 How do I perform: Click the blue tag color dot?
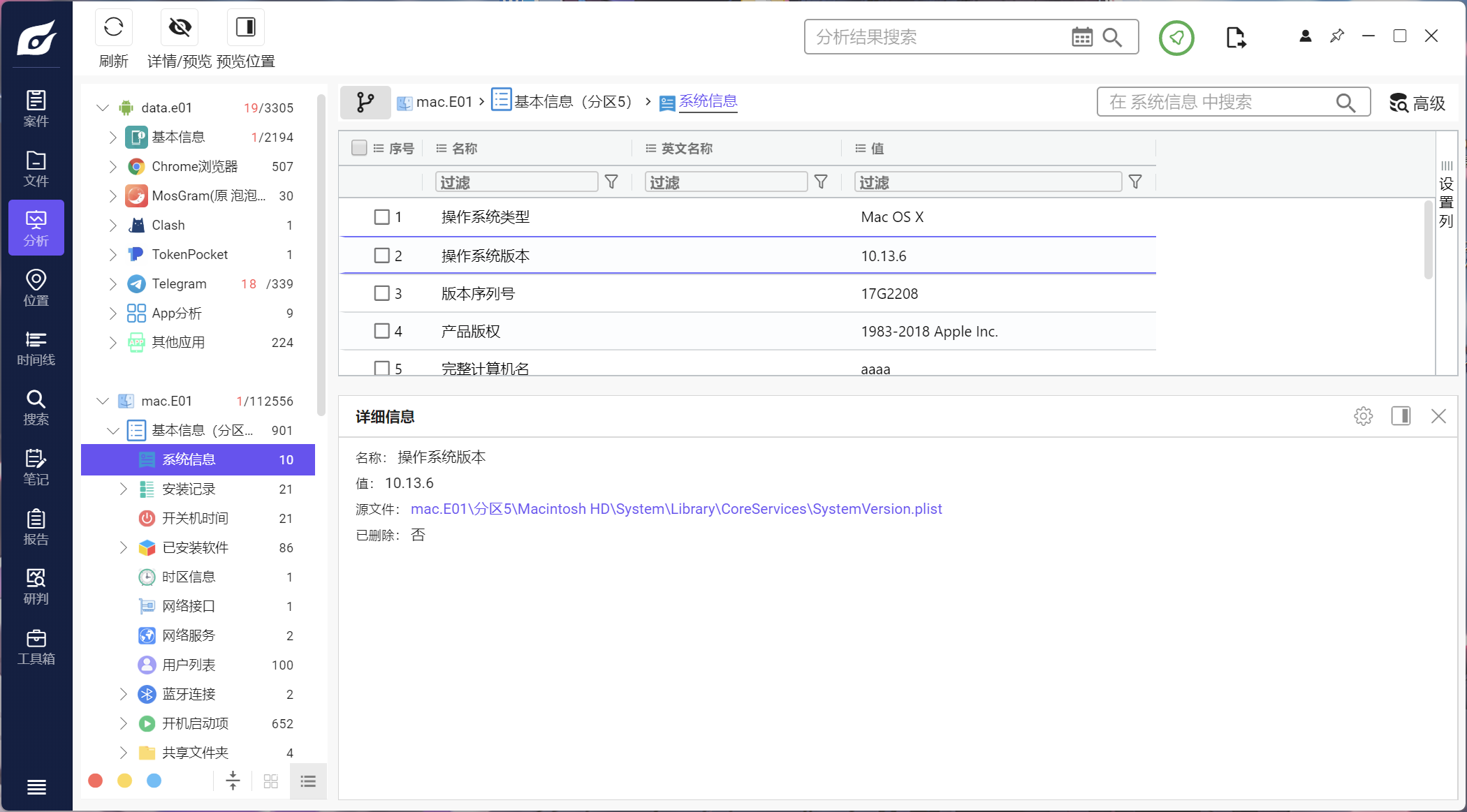[154, 781]
